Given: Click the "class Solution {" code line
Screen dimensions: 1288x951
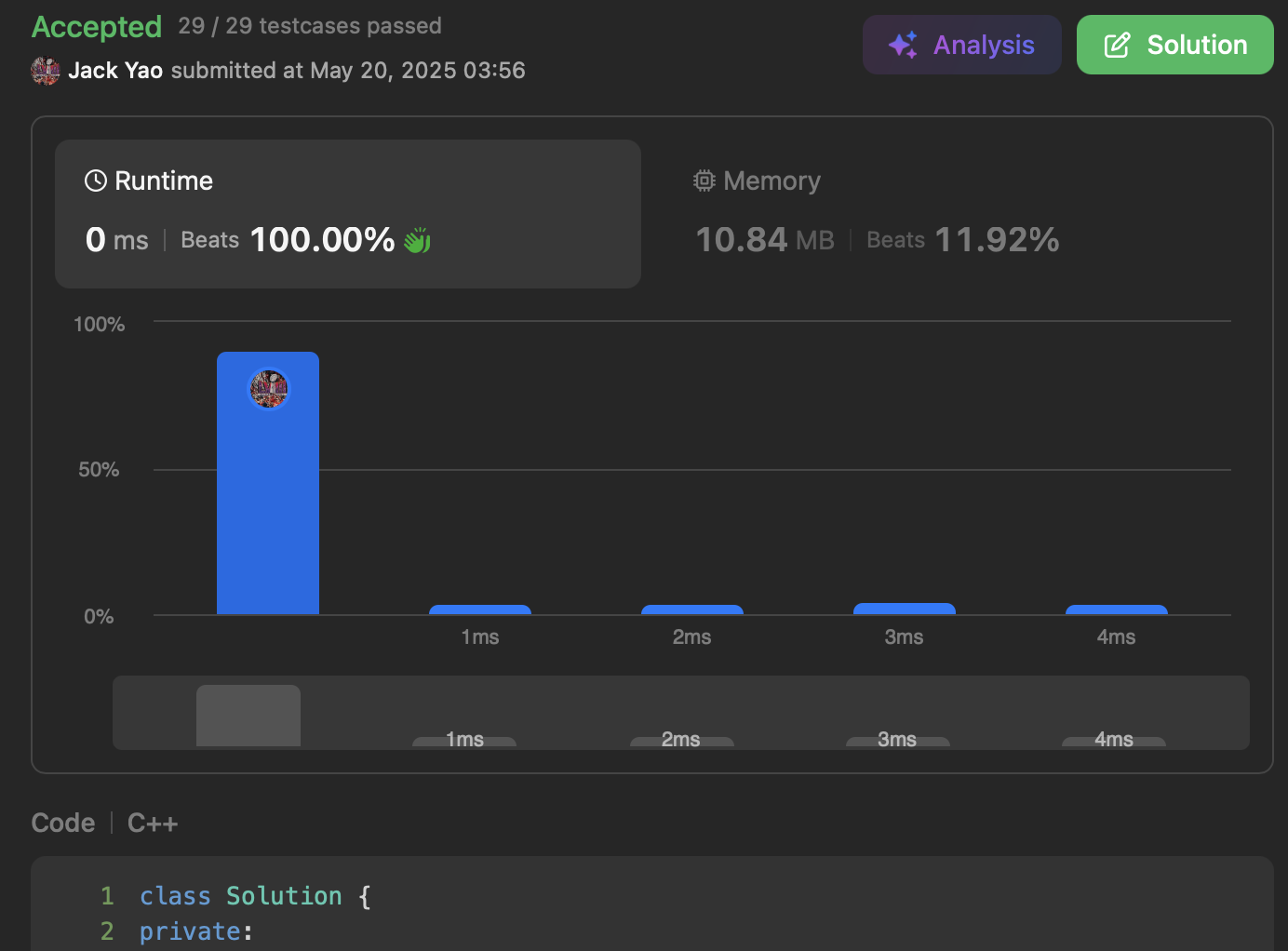Looking at the screenshot, I should [x=255, y=896].
